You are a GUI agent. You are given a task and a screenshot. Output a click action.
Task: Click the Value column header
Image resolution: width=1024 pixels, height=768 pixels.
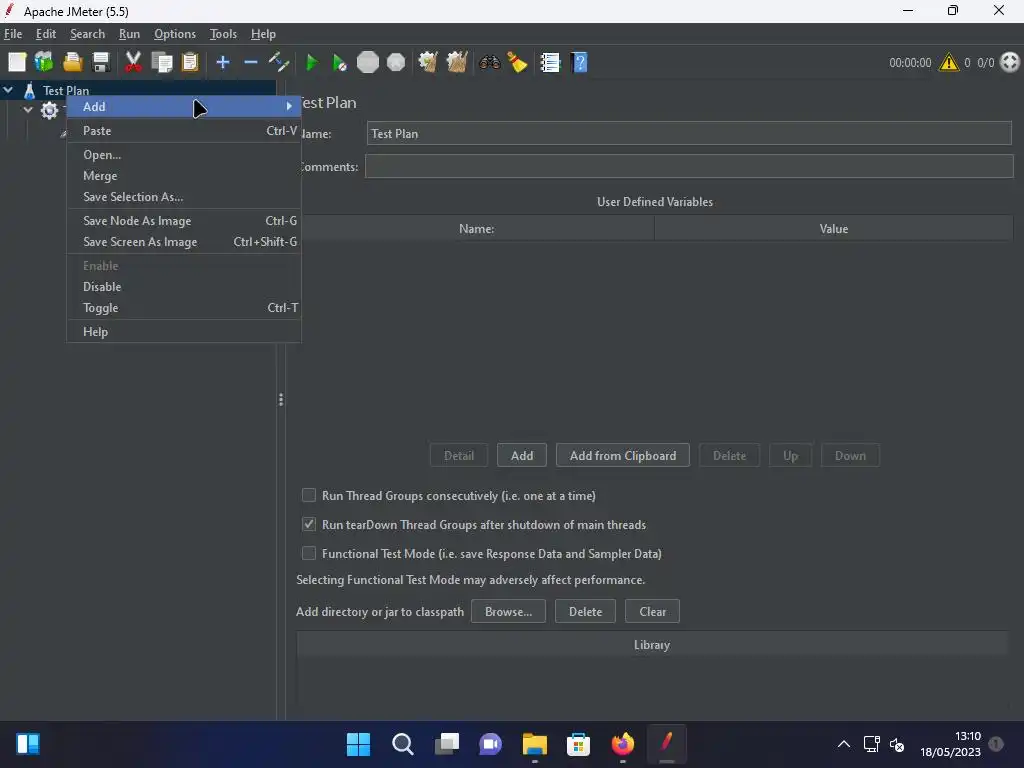click(833, 229)
